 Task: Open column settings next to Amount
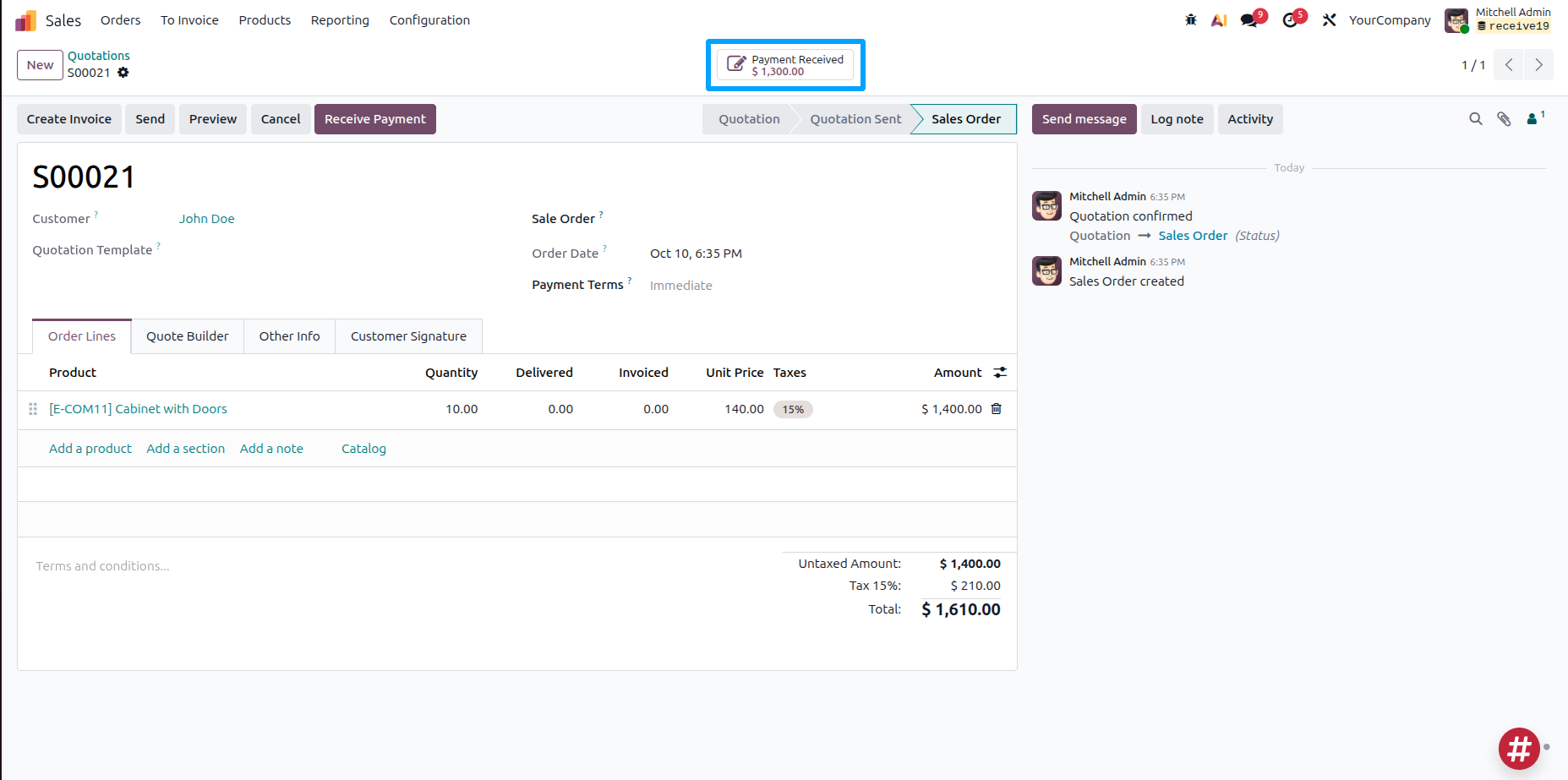(1000, 373)
